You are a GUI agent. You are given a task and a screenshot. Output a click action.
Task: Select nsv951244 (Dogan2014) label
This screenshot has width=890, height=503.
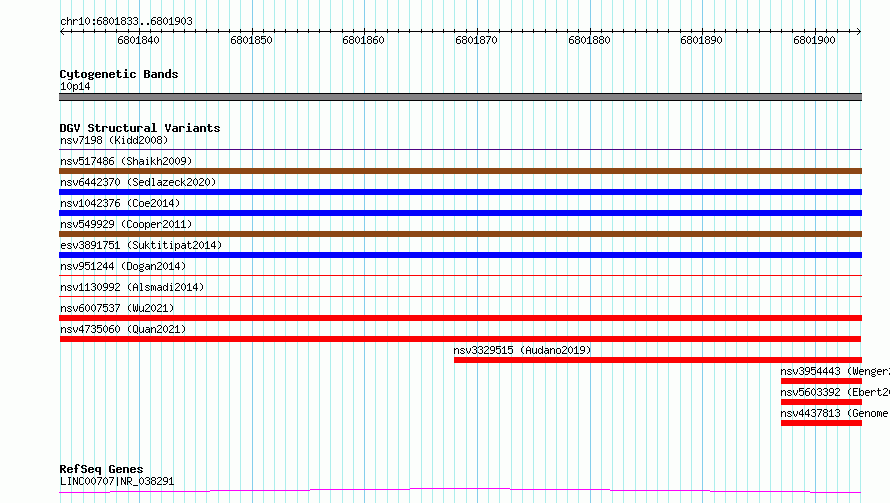click(123, 266)
